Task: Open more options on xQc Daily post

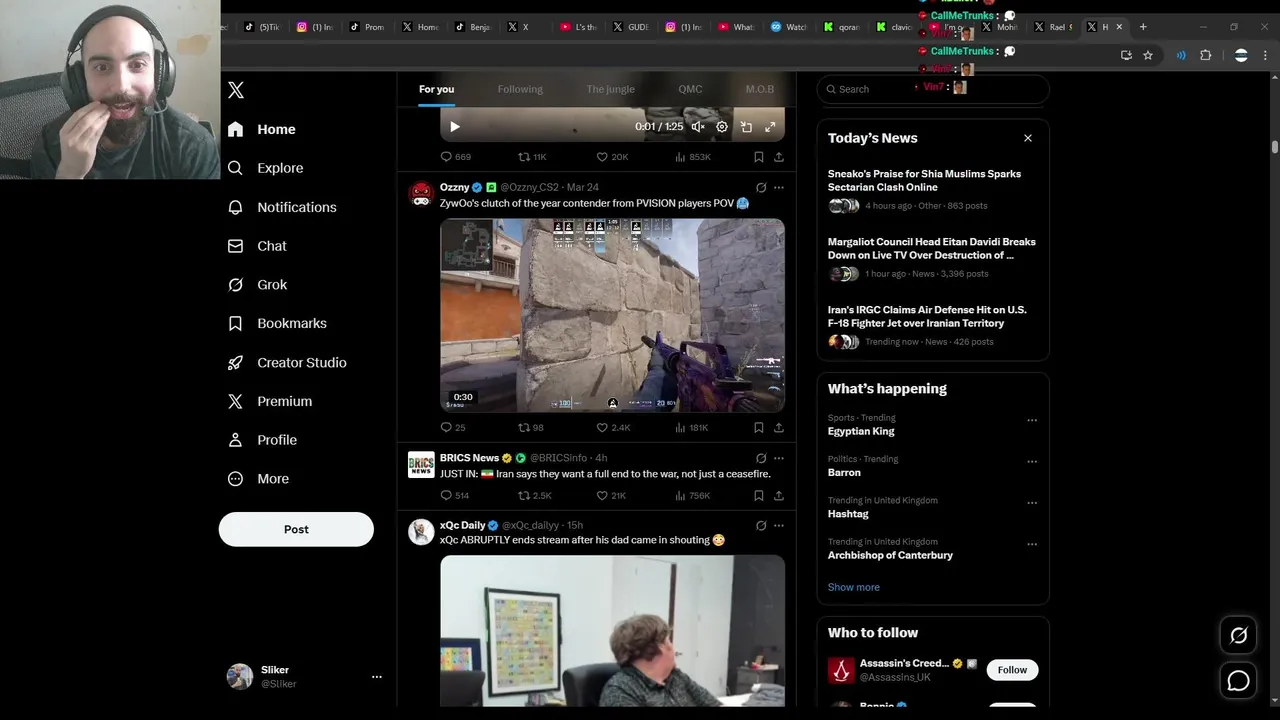Action: 779,525
